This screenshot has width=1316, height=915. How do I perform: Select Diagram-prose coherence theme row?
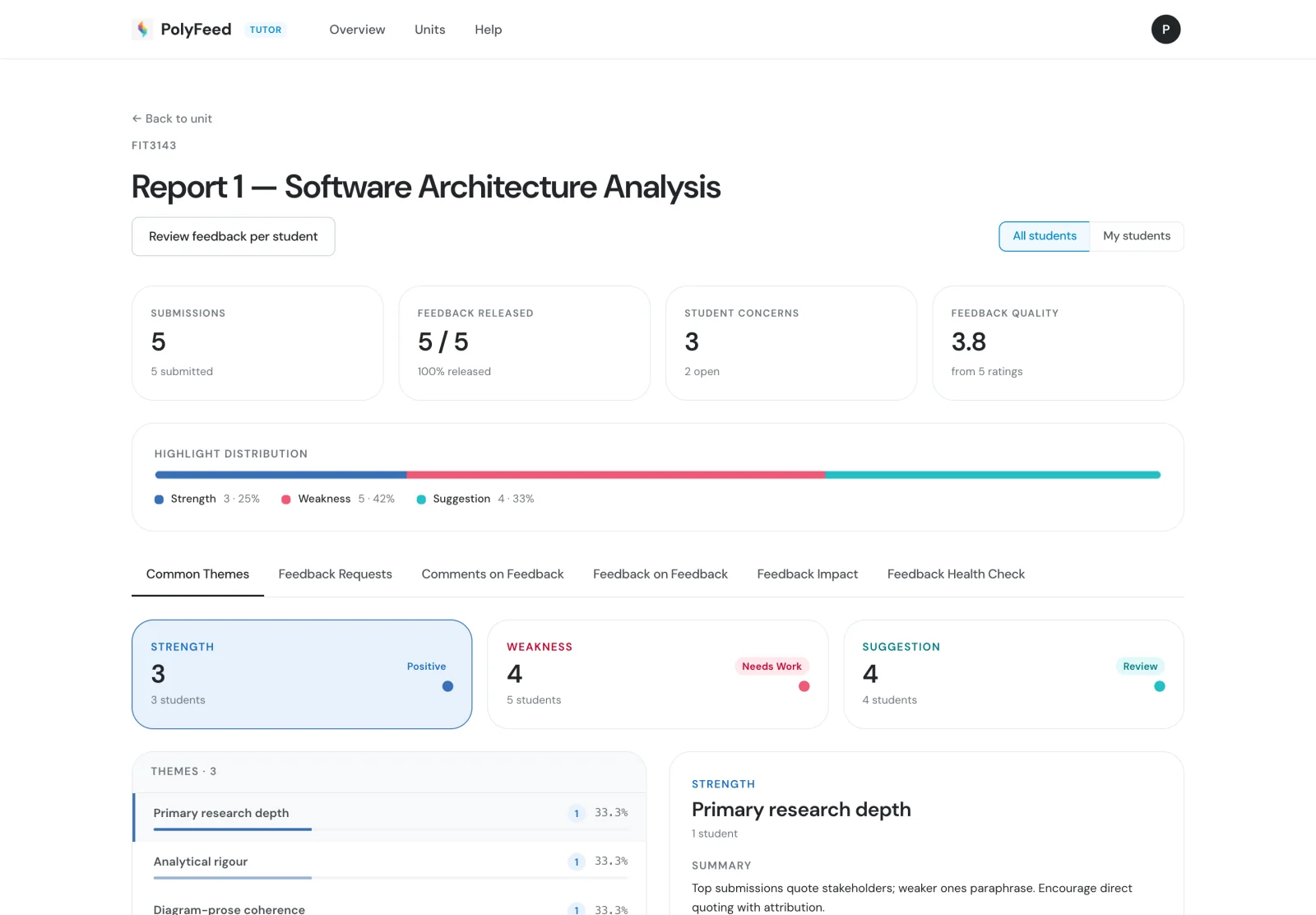click(x=390, y=903)
